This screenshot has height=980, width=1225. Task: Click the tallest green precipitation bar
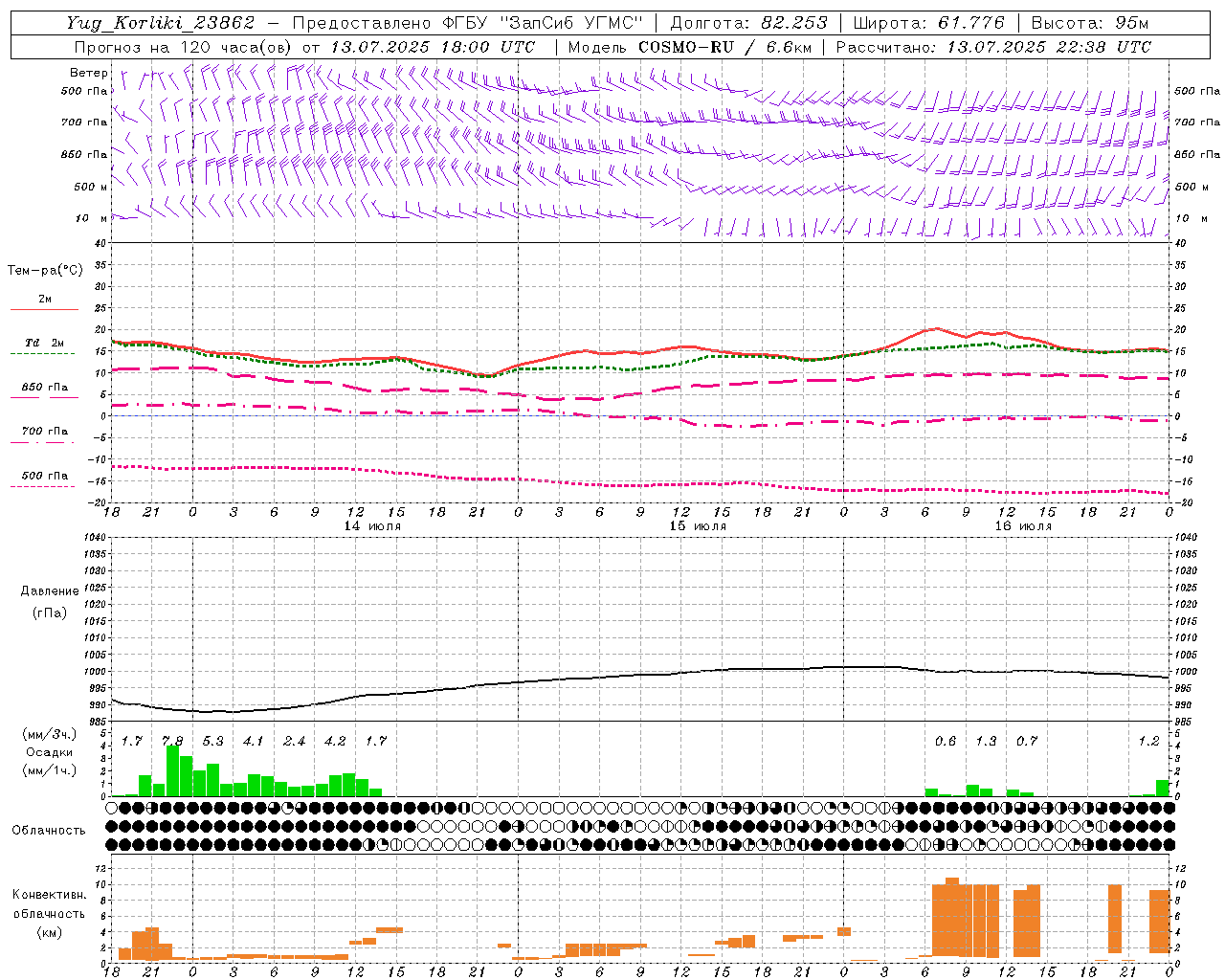click(172, 770)
